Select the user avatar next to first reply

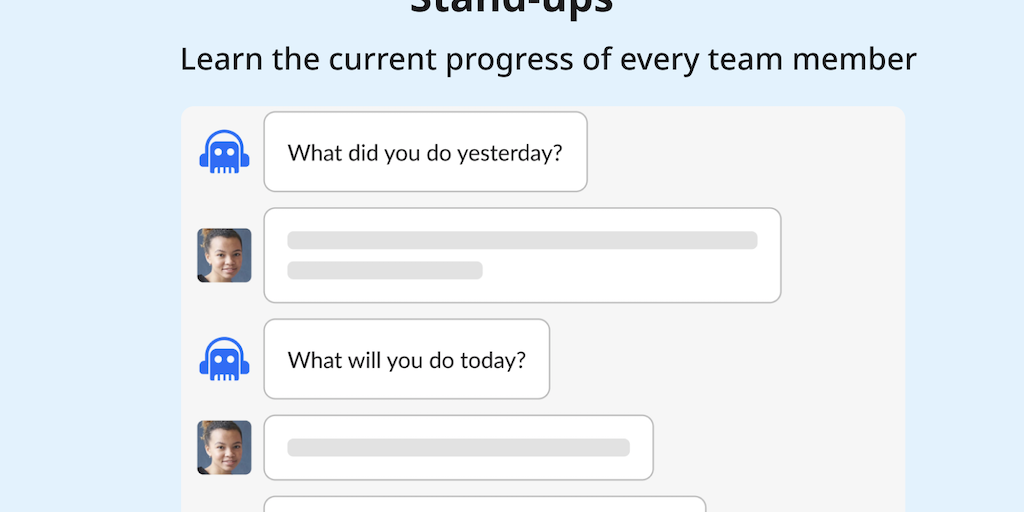pyautogui.click(x=224, y=255)
